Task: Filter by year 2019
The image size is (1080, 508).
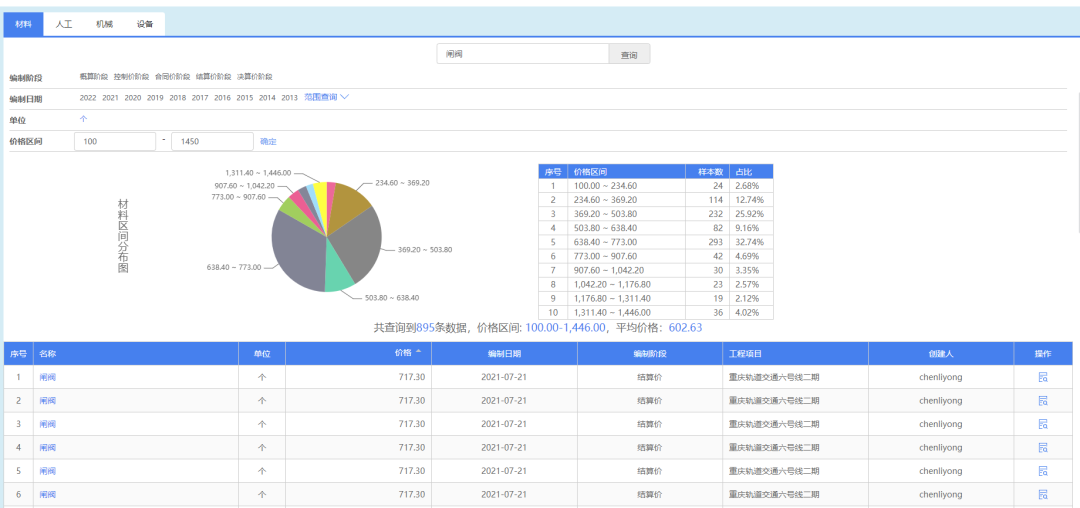Action: [155, 98]
